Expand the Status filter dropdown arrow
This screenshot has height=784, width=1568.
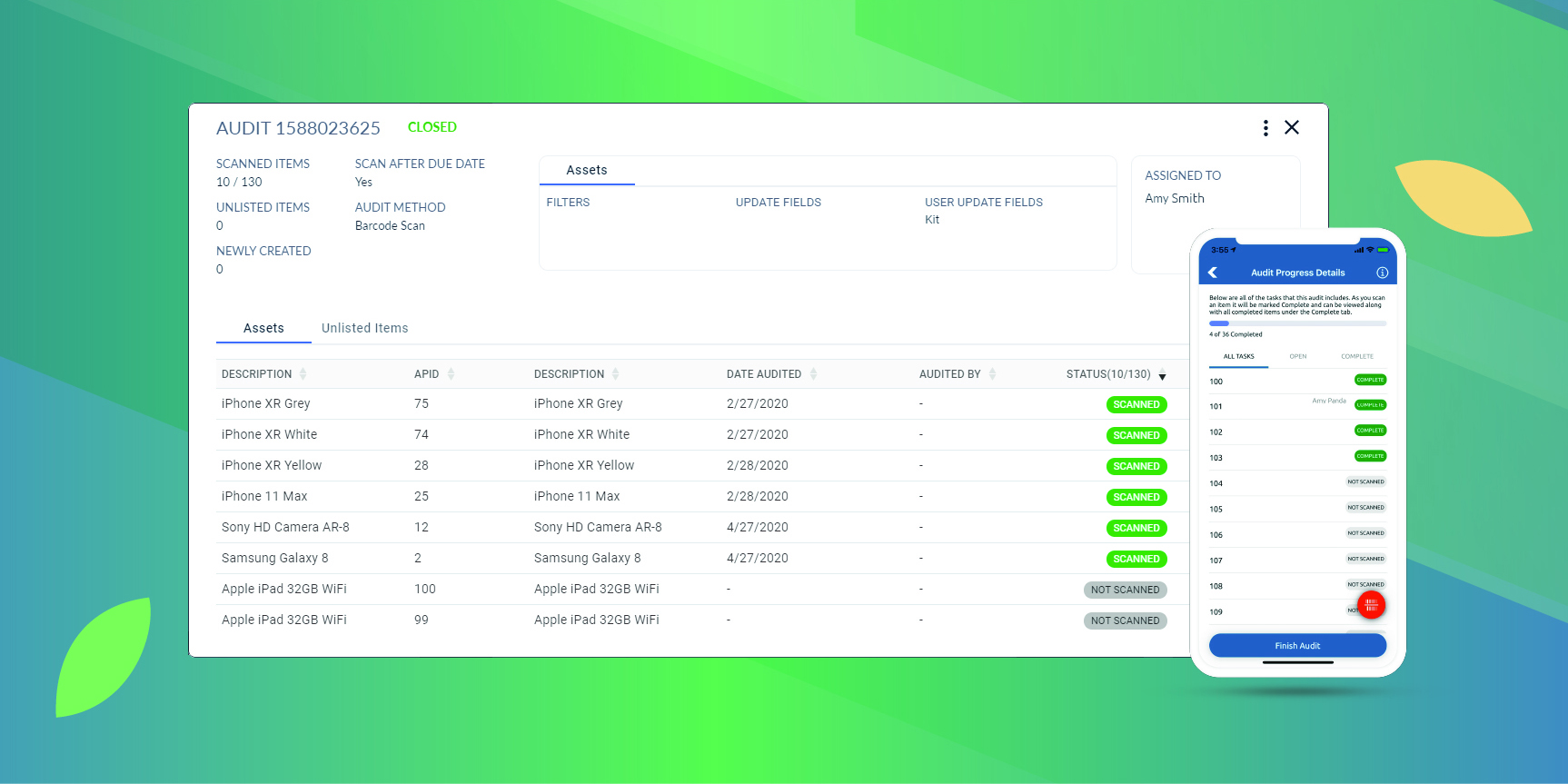click(x=1162, y=376)
